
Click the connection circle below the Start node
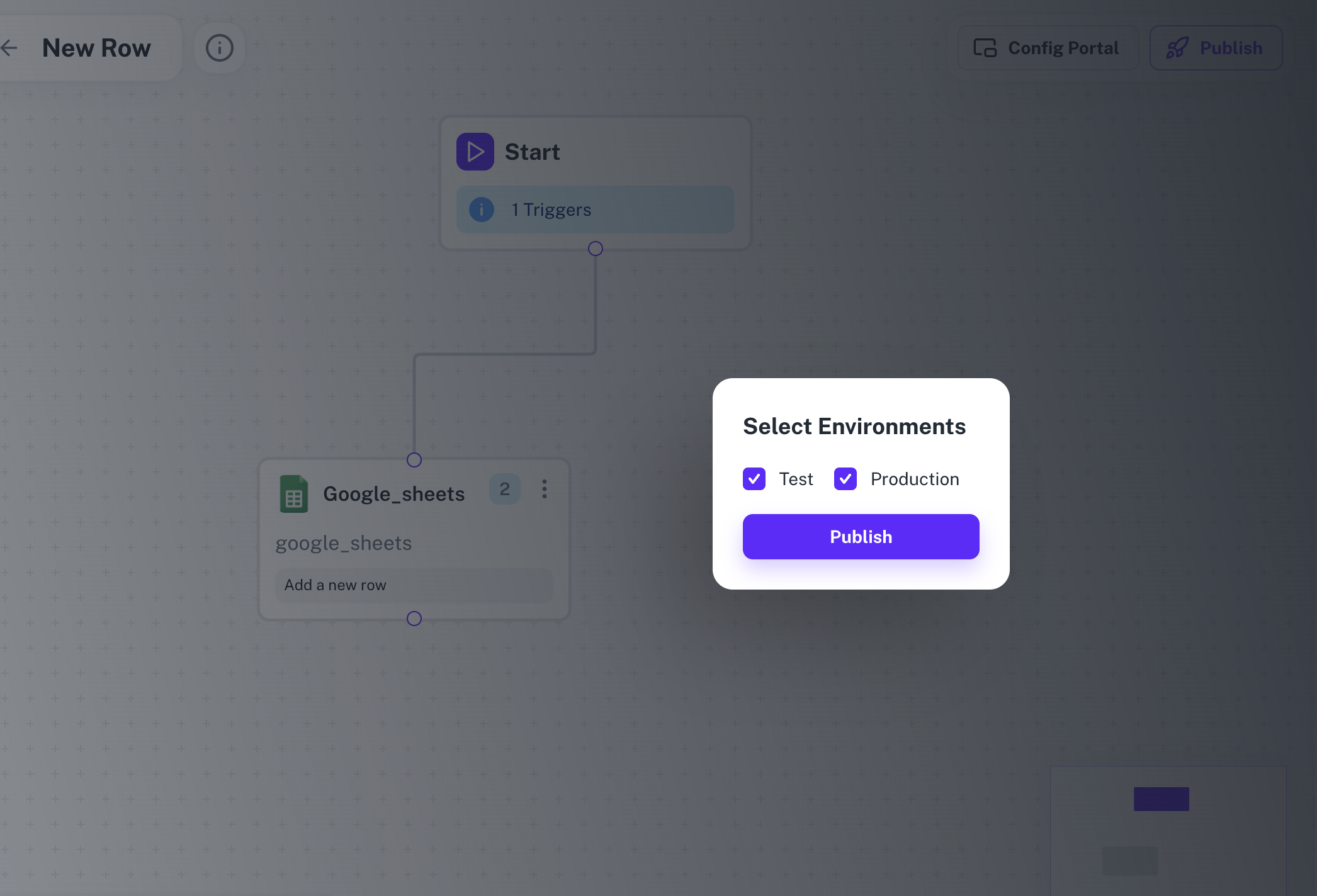tap(594, 248)
